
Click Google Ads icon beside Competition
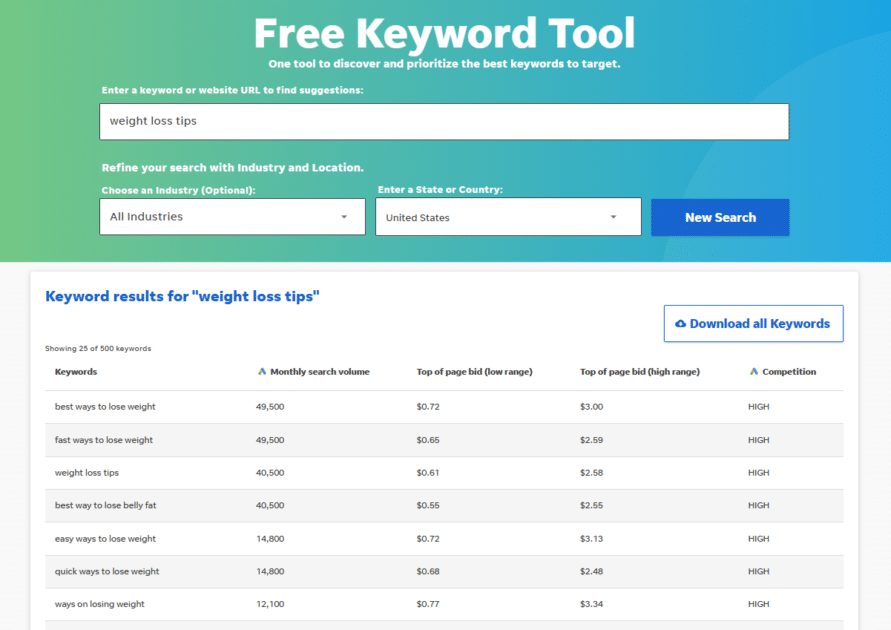754,372
